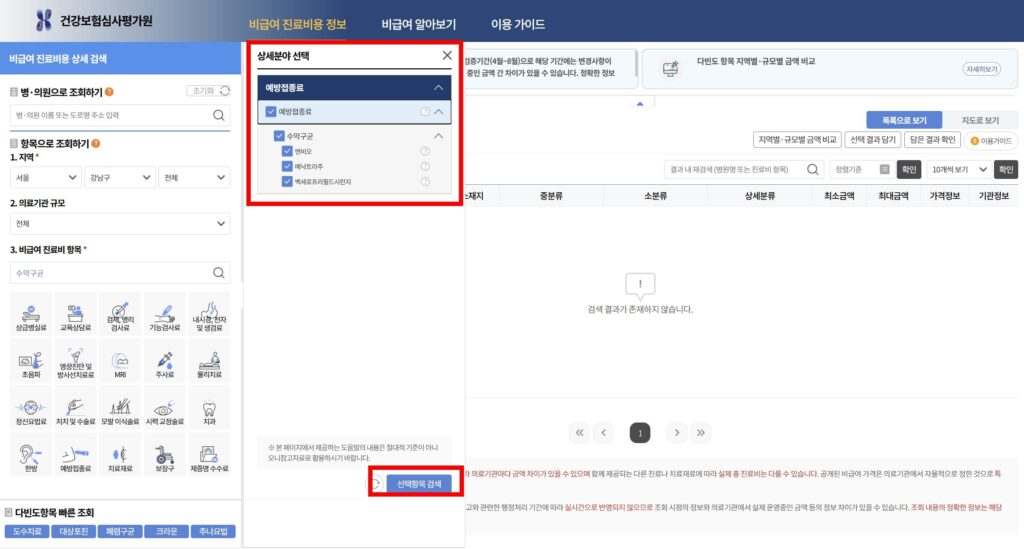Open the 내시경, 천자 및 생검료 category

[x=209, y=316]
